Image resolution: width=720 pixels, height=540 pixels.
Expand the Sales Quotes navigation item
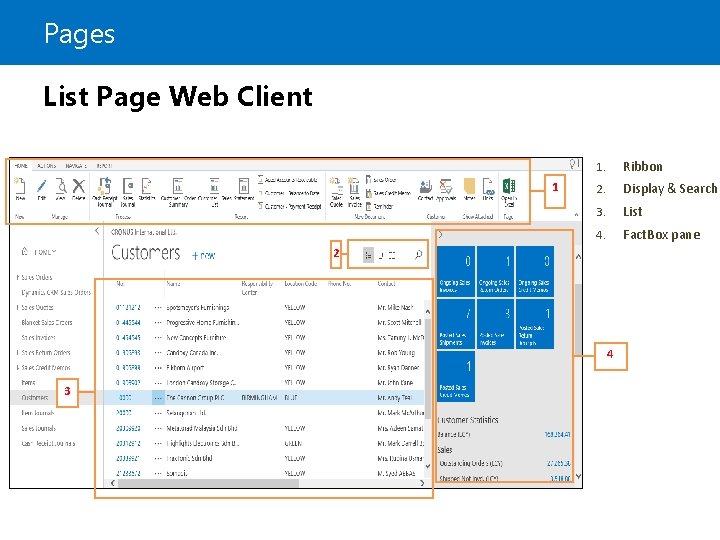click(x=18, y=307)
